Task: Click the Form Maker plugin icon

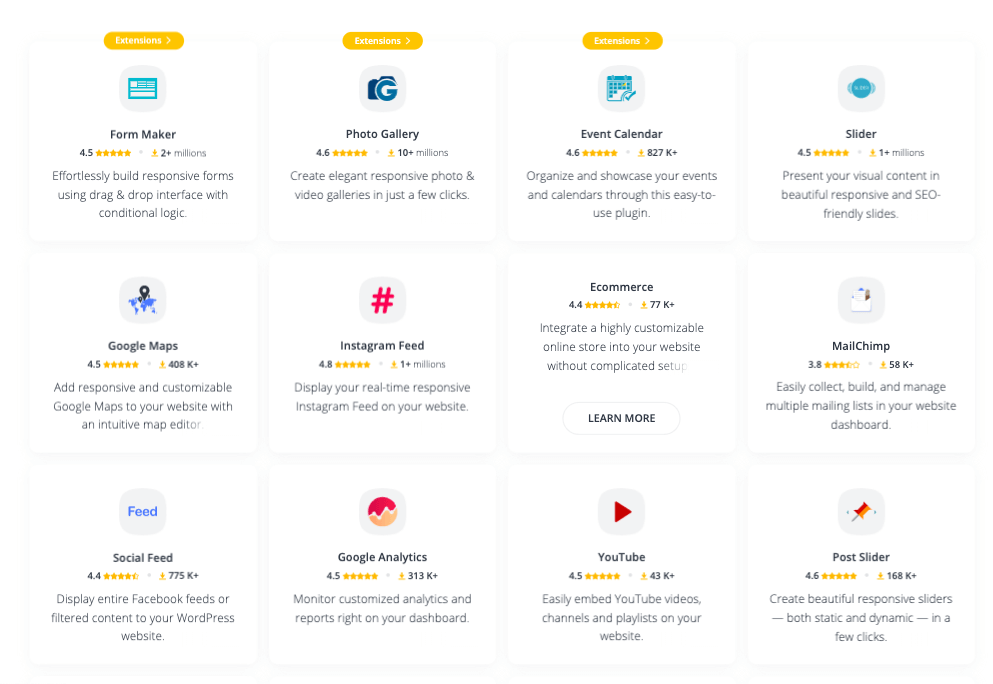Action: click(142, 89)
